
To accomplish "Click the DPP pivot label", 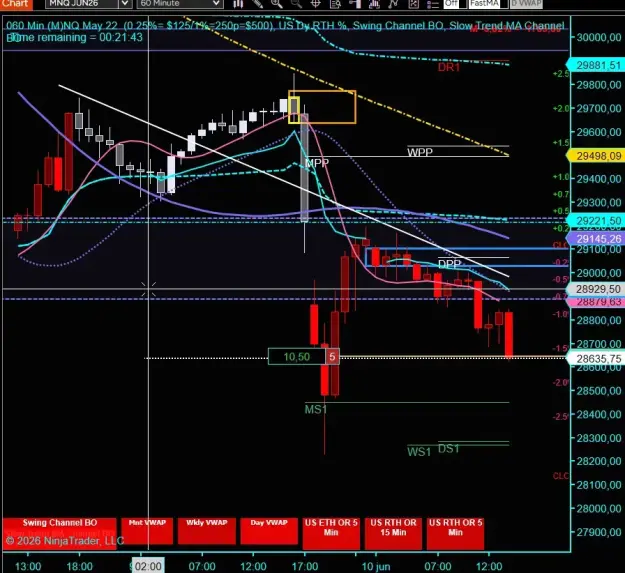I will [449, 264].
